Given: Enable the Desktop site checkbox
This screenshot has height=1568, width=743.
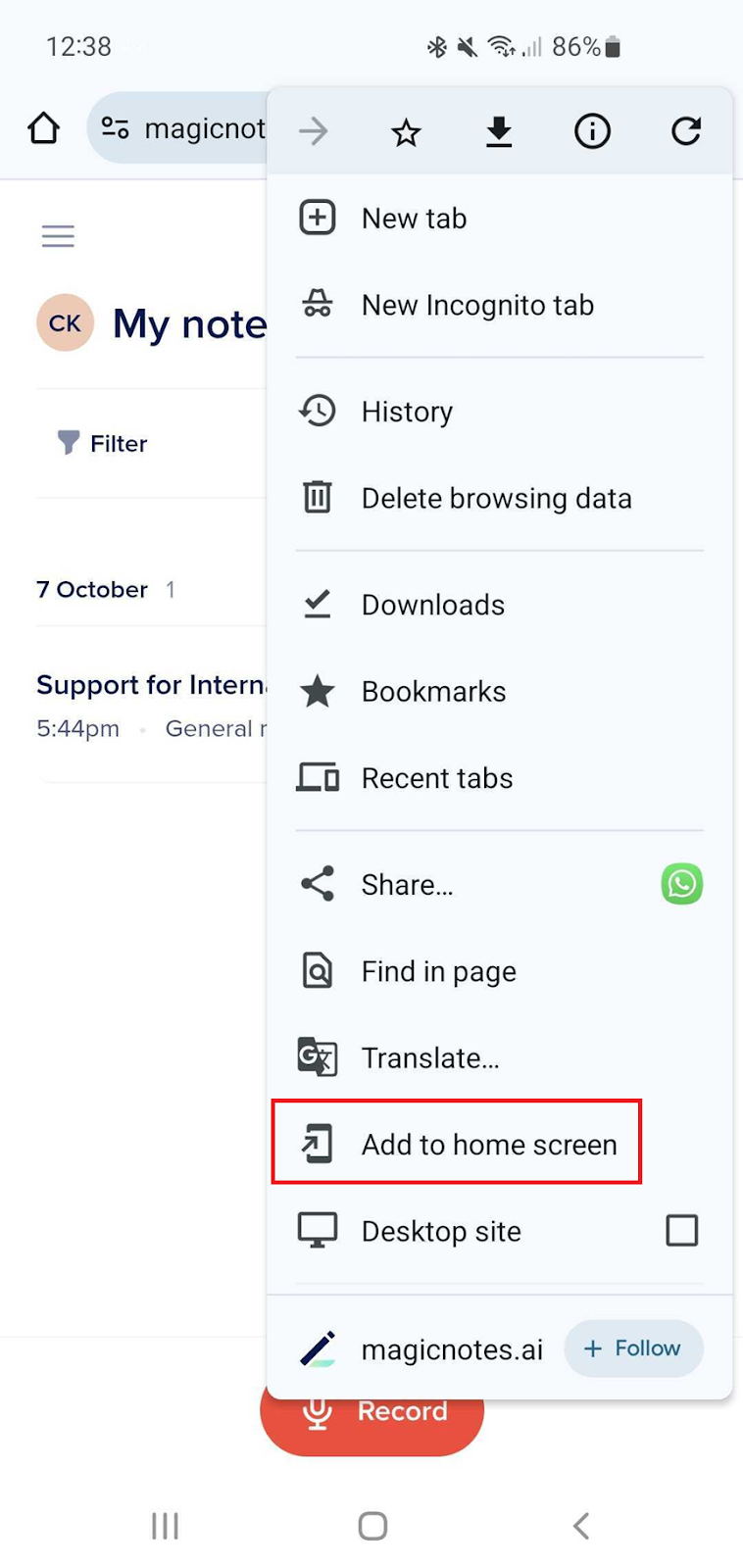Looking at the screenshot, I should tap(682, 1231).
